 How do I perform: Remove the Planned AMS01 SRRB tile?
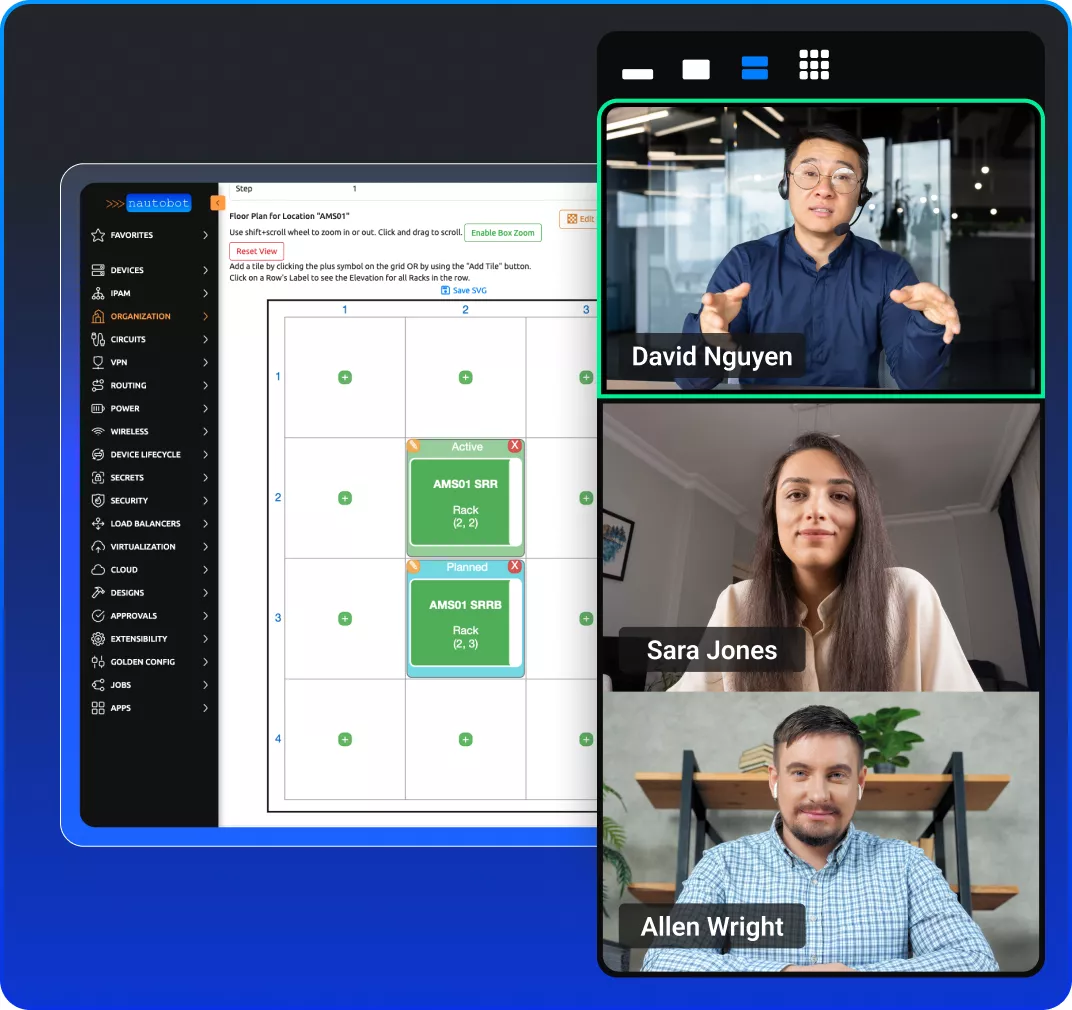[515, 566]
